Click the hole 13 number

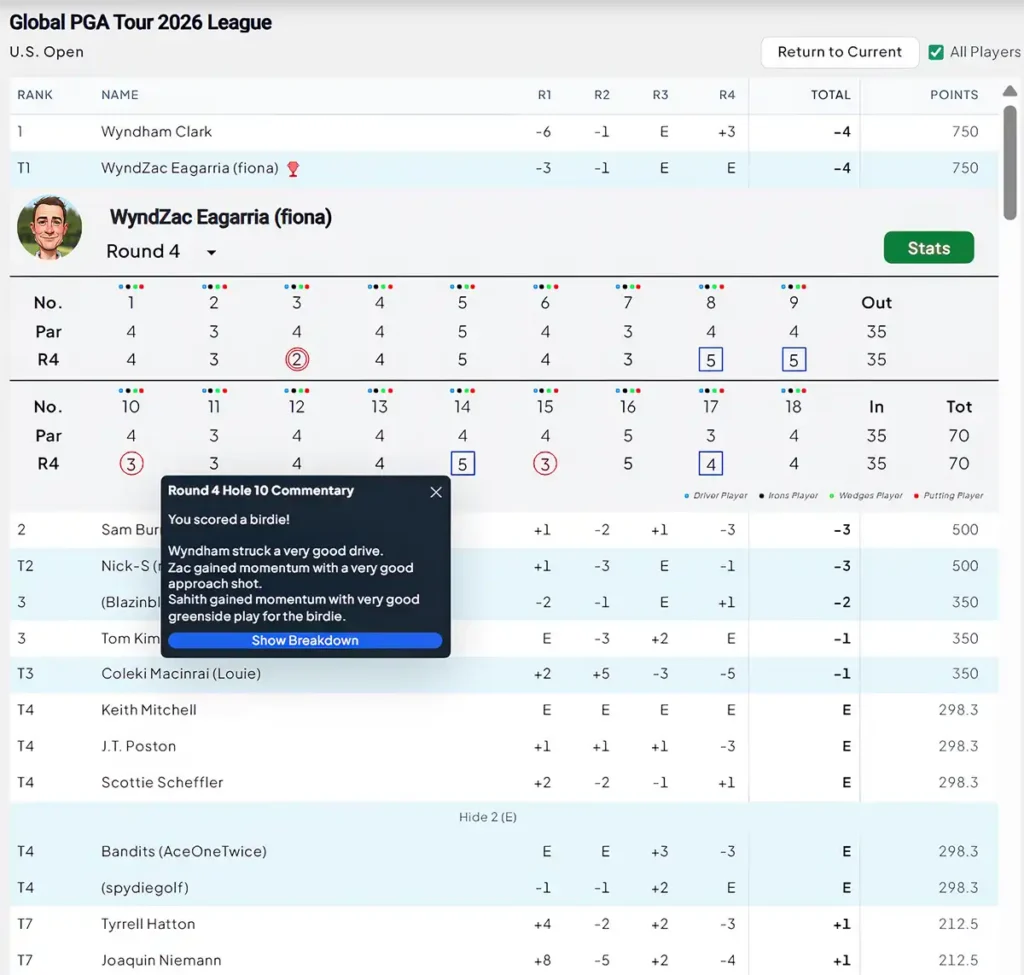point(379,407)
